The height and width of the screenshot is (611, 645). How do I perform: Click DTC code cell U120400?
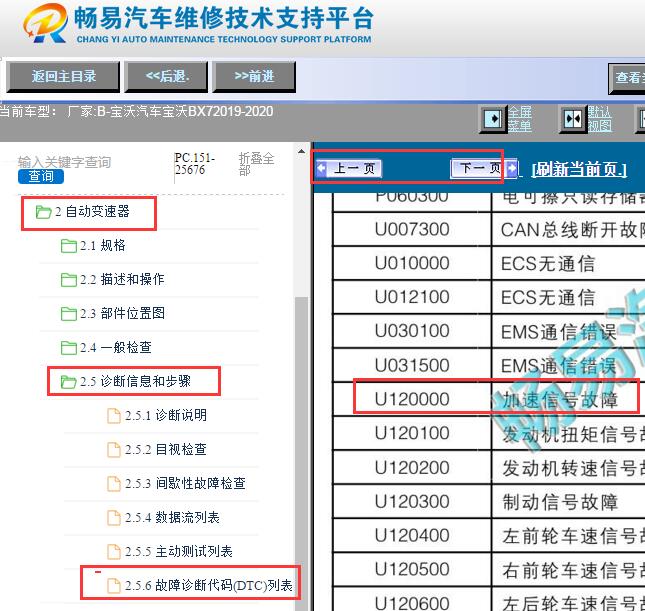(412, 535)
